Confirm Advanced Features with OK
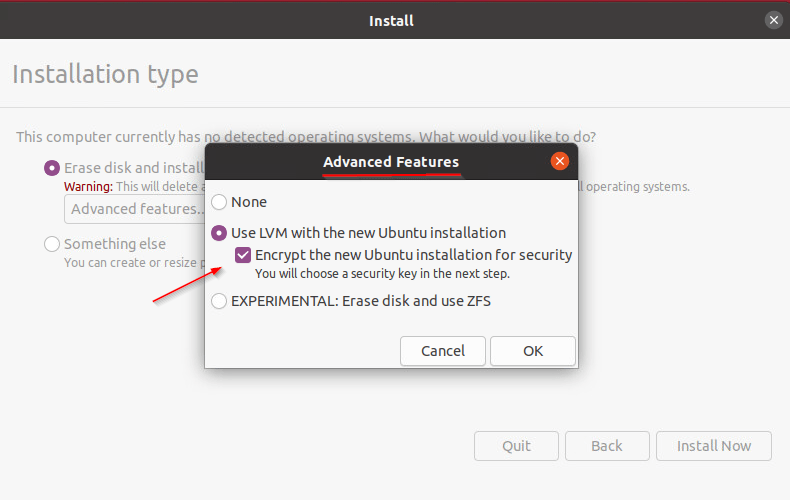This screenshot has width=790, height=500. (x=533, y=351)
